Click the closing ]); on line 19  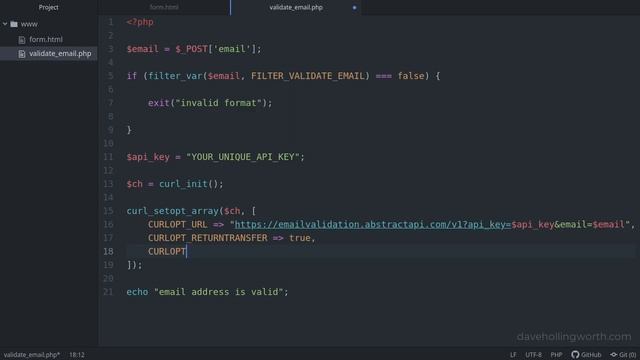pyautogui.click(x=134, y=264)
